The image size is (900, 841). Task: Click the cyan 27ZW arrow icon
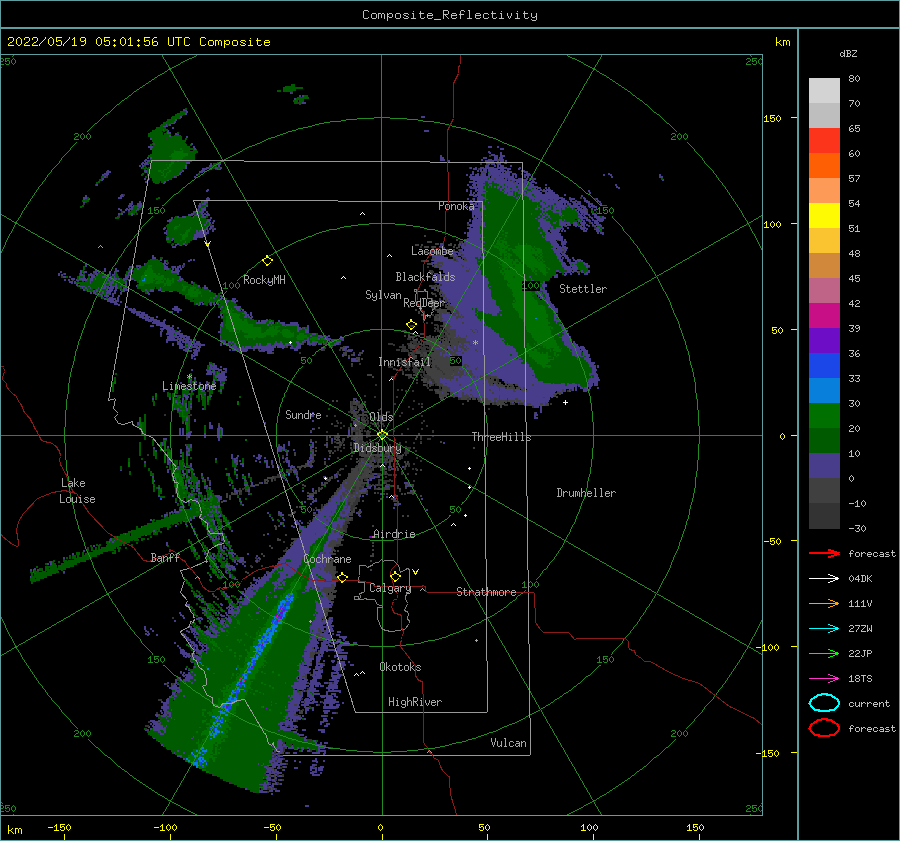(x=824, y=629)
